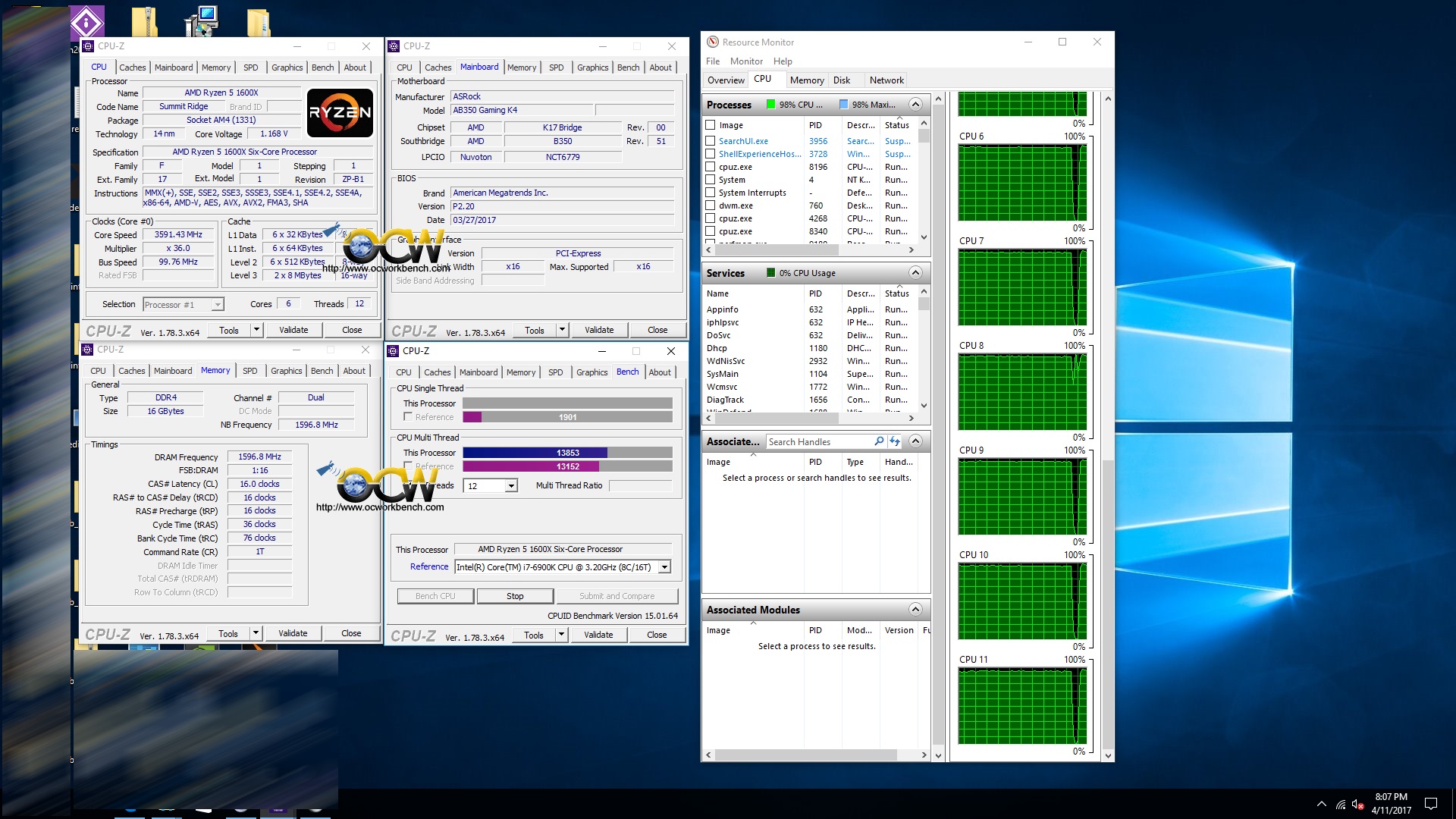Stop the running CPU-Z benchmark
Screen dimensions: 1456x819
tap(515, 596)
